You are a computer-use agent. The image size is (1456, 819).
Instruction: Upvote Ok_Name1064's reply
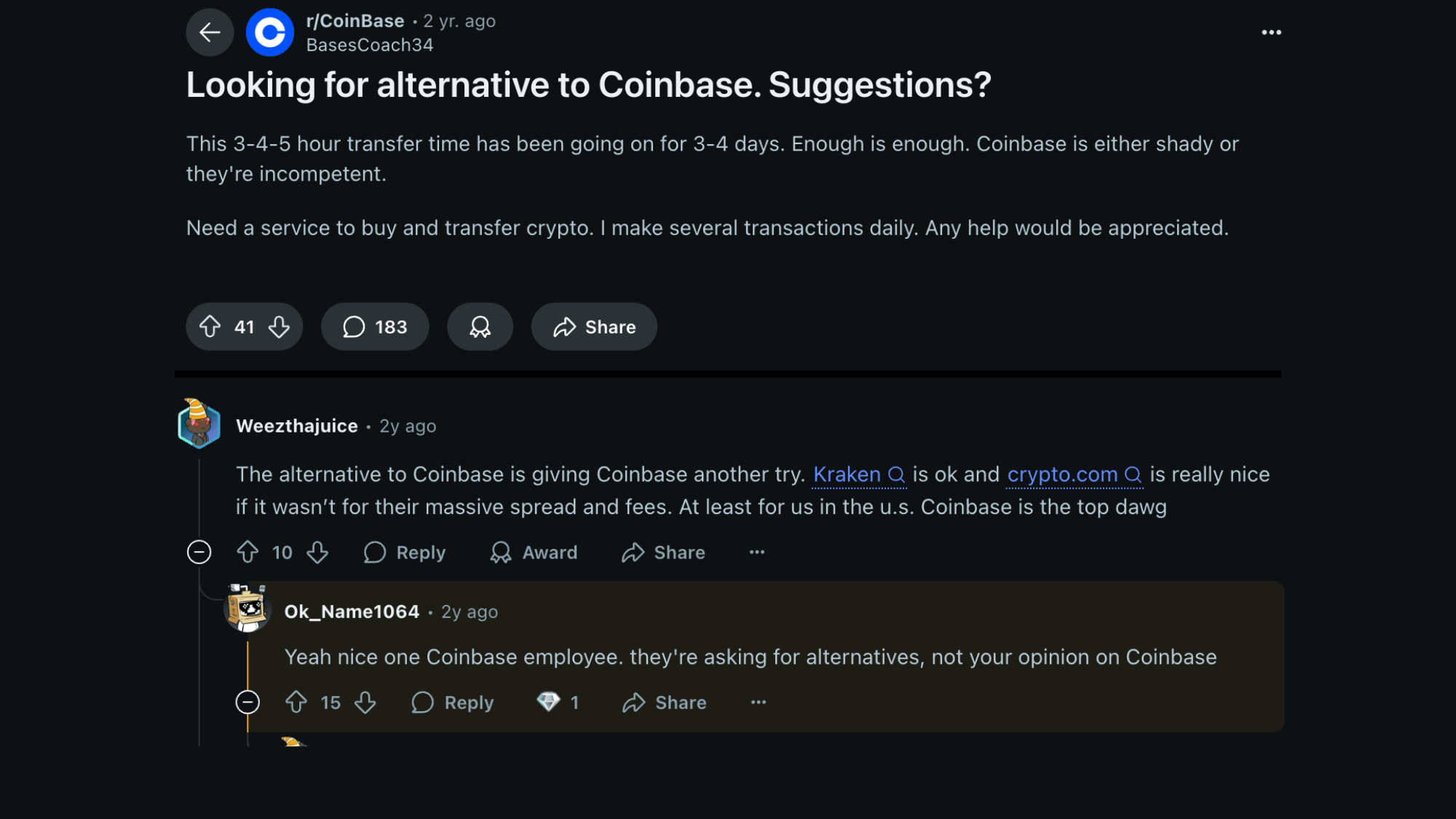(x=296, y=703)
